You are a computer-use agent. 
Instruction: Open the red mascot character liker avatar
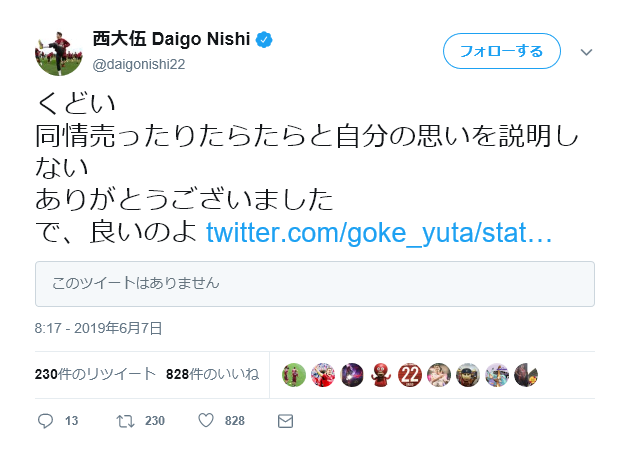(381, 375)
